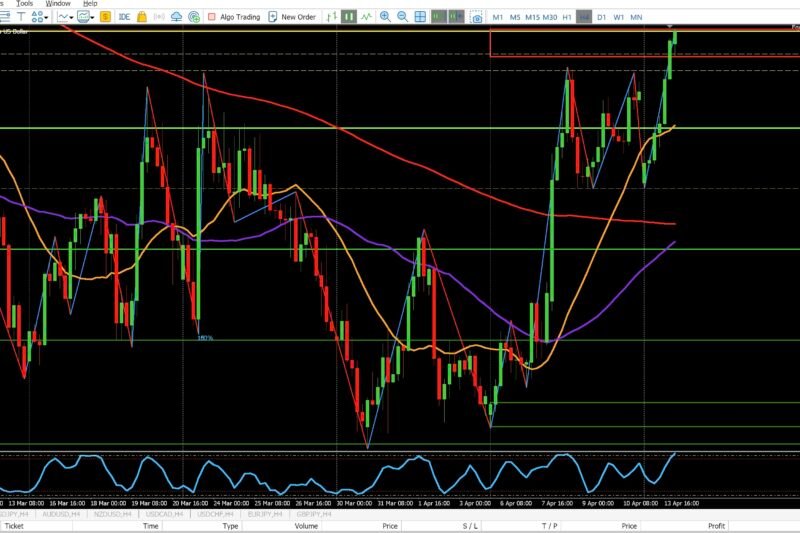Viewport: 800px width, 533px height.
Task: Toggle chart shift
Action: [x=456, y=17]
